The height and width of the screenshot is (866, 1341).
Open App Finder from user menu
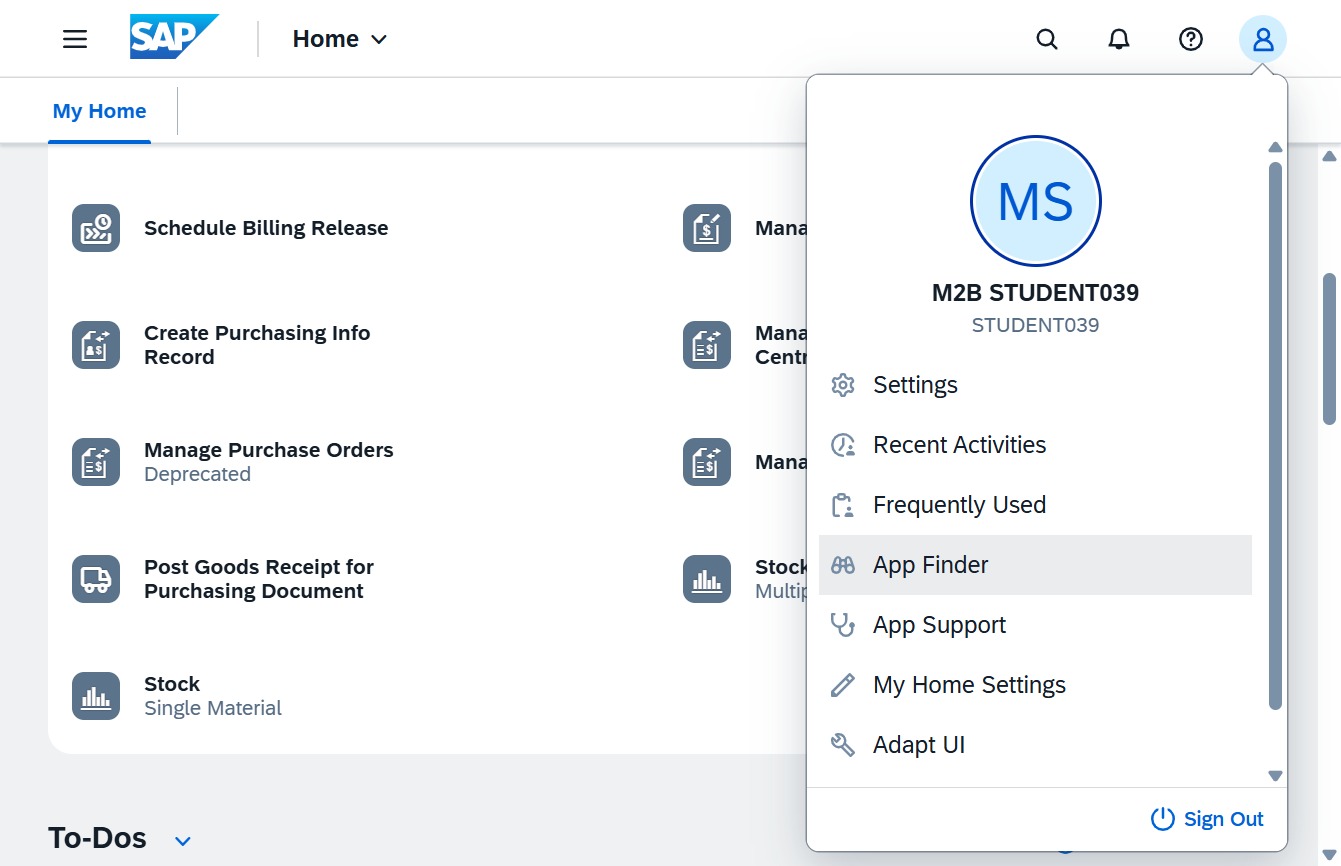tap(1035, 565)
